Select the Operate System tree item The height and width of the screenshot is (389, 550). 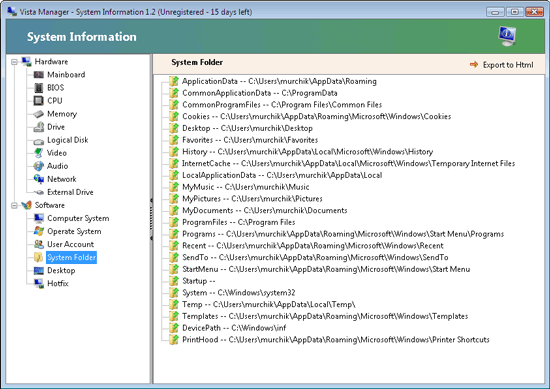[x=74, y=232]
